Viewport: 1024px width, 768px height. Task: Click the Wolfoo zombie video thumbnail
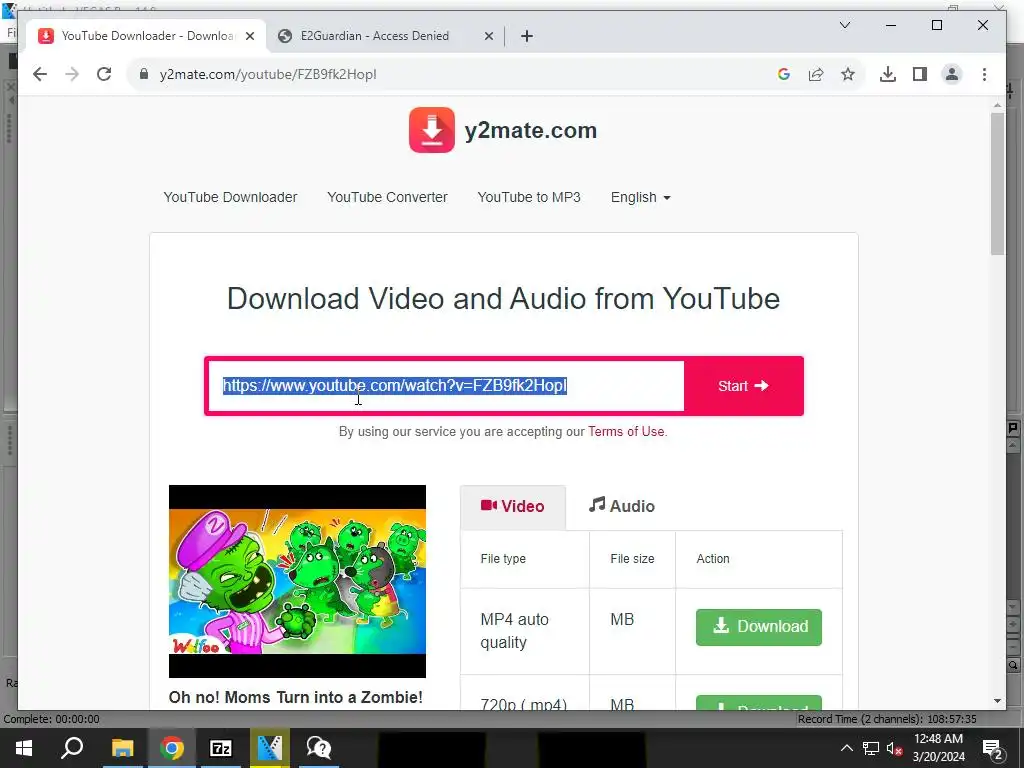(297, 581)
